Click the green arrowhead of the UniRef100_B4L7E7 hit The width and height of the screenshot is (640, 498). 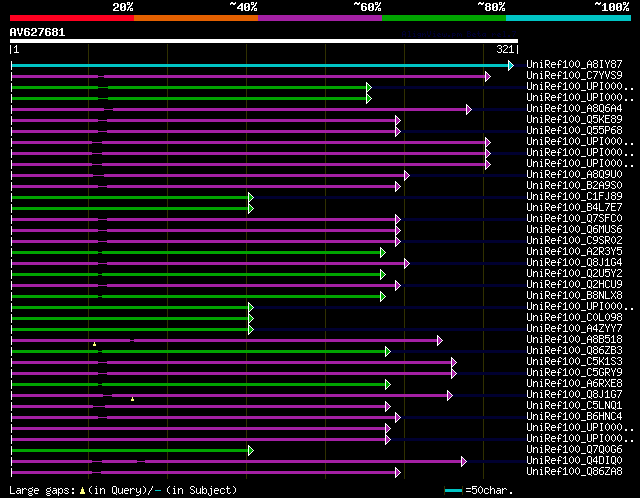[251, 209]
